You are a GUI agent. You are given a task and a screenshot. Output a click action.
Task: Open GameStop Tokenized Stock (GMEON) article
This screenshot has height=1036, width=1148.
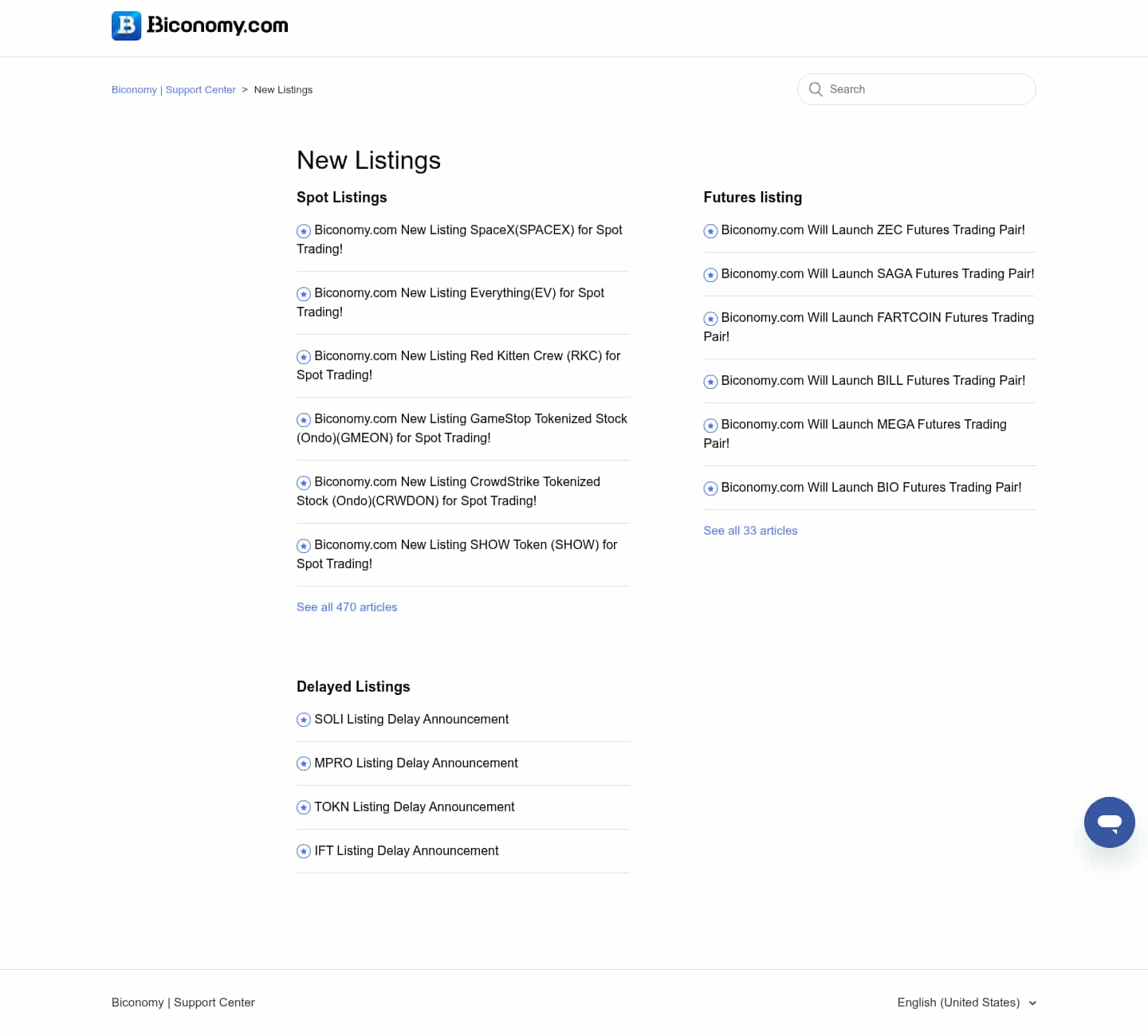tap(462, 428)
